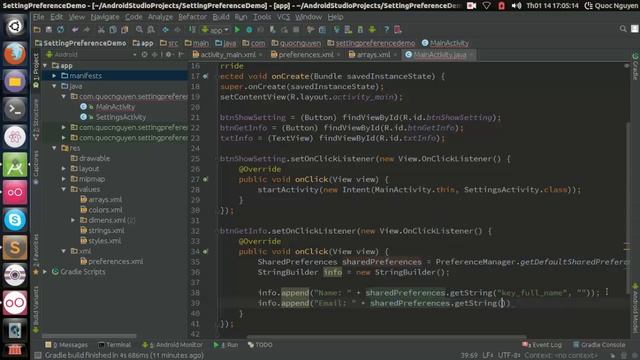Click the override gutter icon on line 27
Image resolution: width=640 pixels, height=360 pixels.
coord(205,179)
